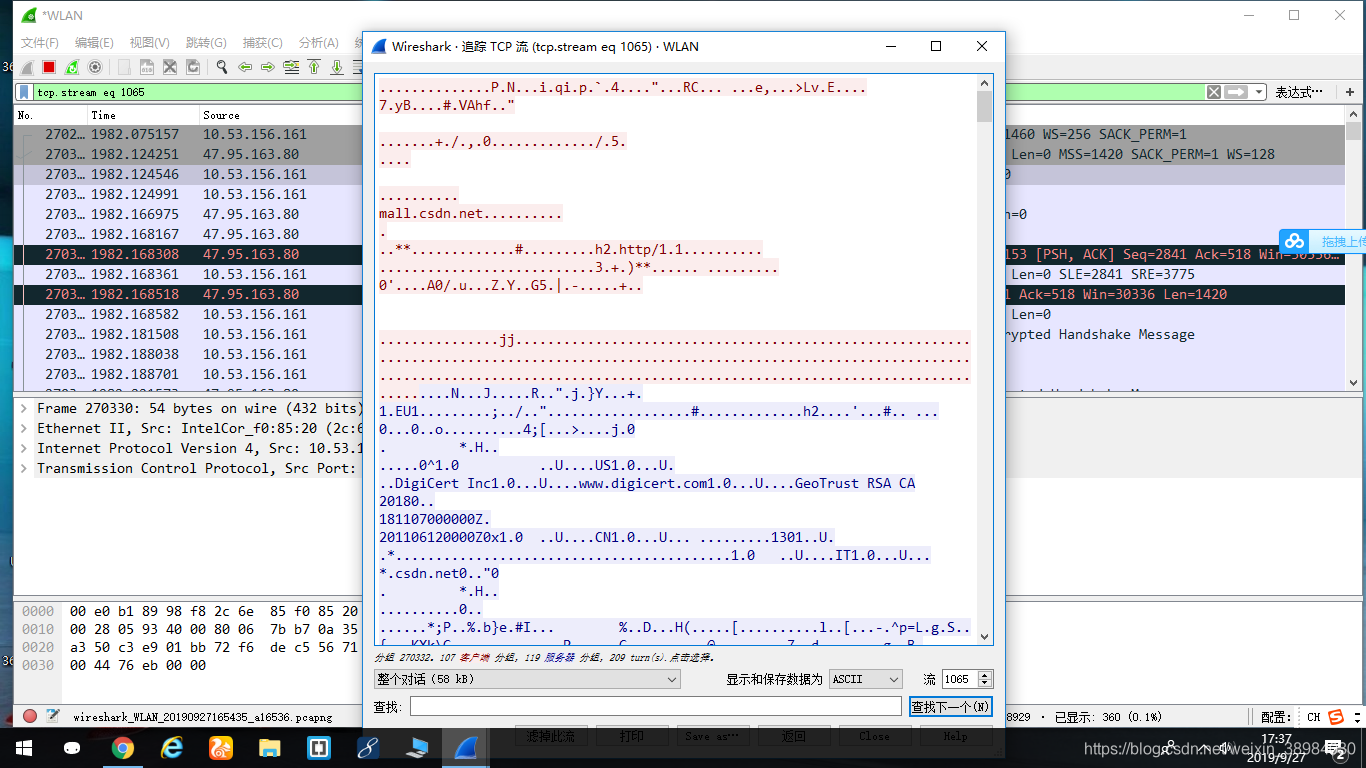Open the filter history dropdown arrow
1366x768 pixels.
coord(1258,92)
